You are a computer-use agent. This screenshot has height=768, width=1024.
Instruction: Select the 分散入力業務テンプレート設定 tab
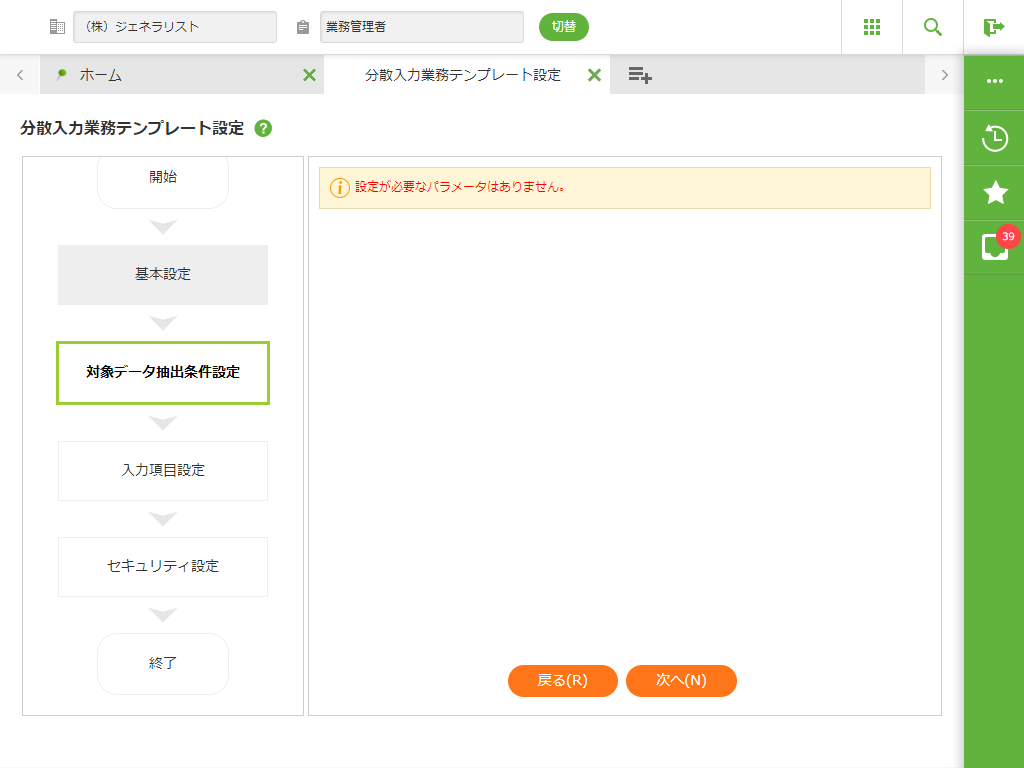point(462,75)
